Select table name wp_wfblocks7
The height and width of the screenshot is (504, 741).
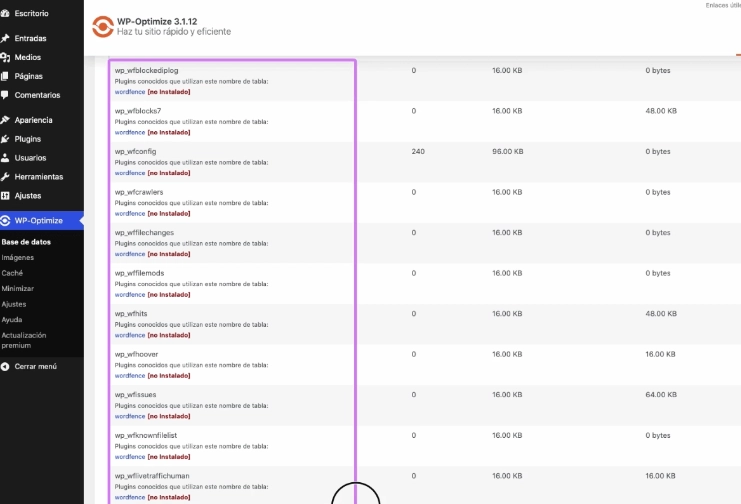pos(138,111)
